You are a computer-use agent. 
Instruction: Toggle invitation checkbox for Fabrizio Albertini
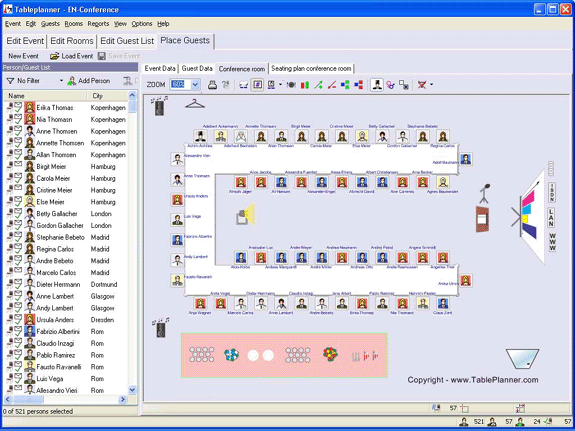18,331
